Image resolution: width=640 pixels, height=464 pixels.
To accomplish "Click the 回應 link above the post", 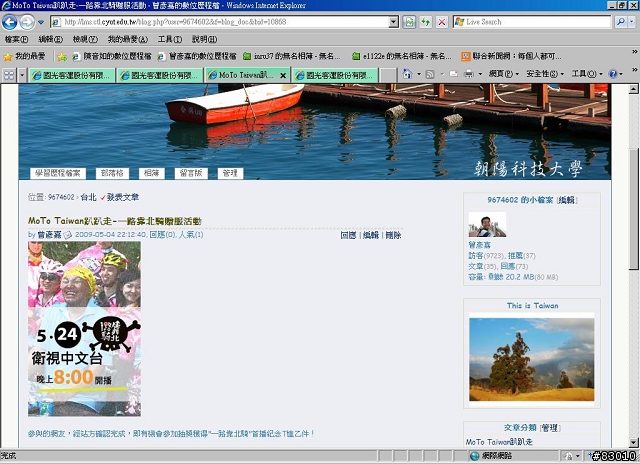I will (x=348, y=235).
